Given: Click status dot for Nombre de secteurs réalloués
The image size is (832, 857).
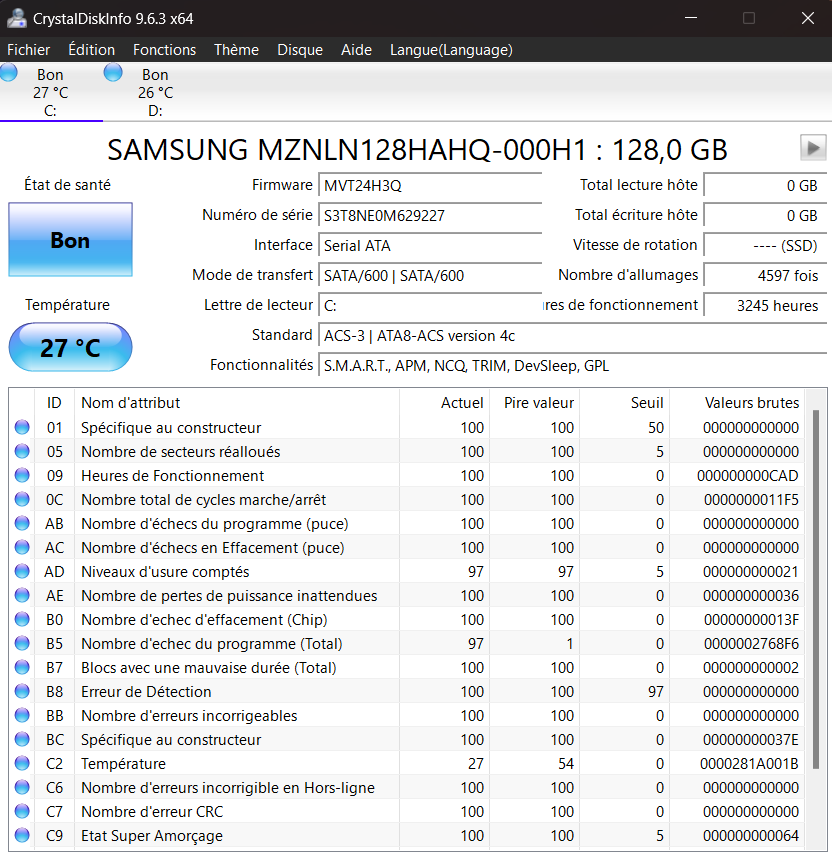Looking at the screenshot, I should tap(22, 451).
